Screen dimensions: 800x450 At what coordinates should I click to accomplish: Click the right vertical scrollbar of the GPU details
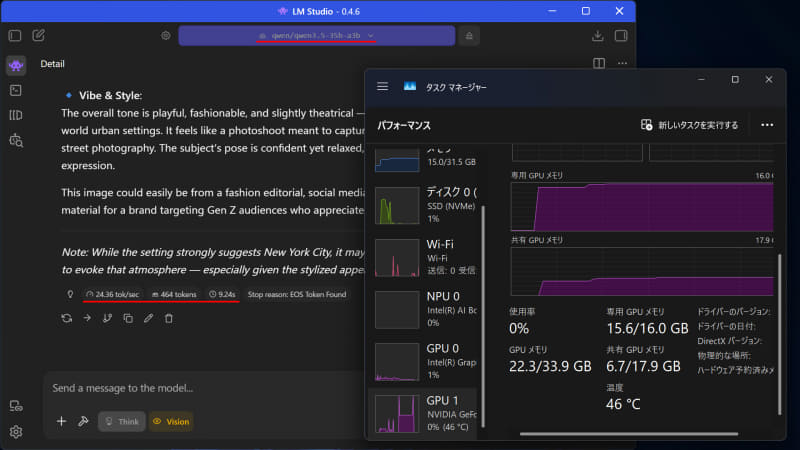(x=779, y=334)
